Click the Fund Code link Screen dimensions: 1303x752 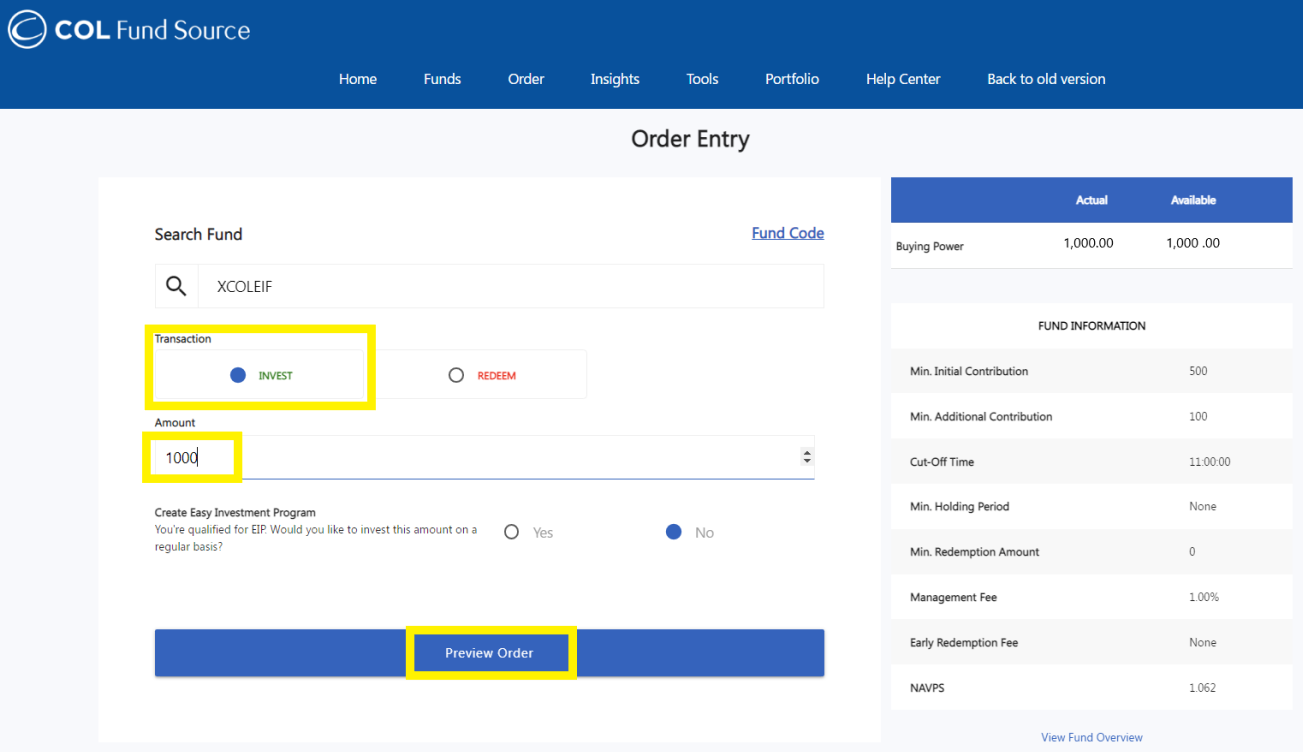(x=788, y=233)
